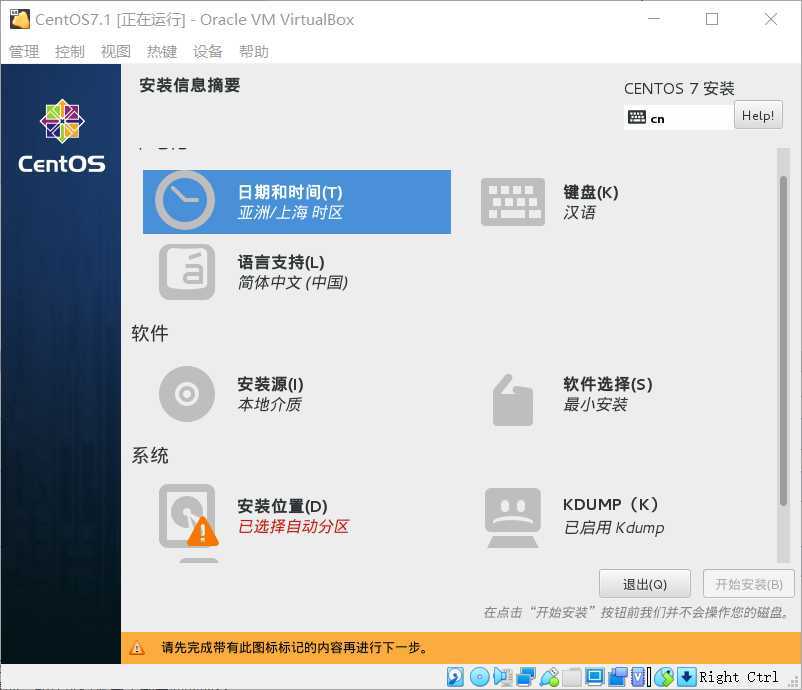
Task: Click the 开始安装(B) button
Action: [x=748, y=584]
